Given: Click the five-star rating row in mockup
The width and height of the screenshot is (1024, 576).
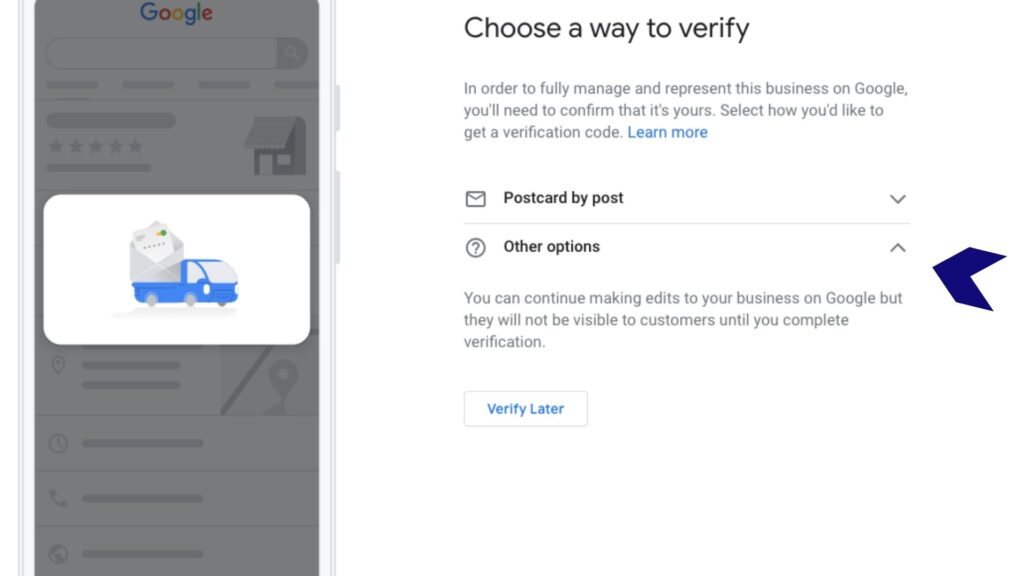Looking at the screenshot, I should coord(95,146).
